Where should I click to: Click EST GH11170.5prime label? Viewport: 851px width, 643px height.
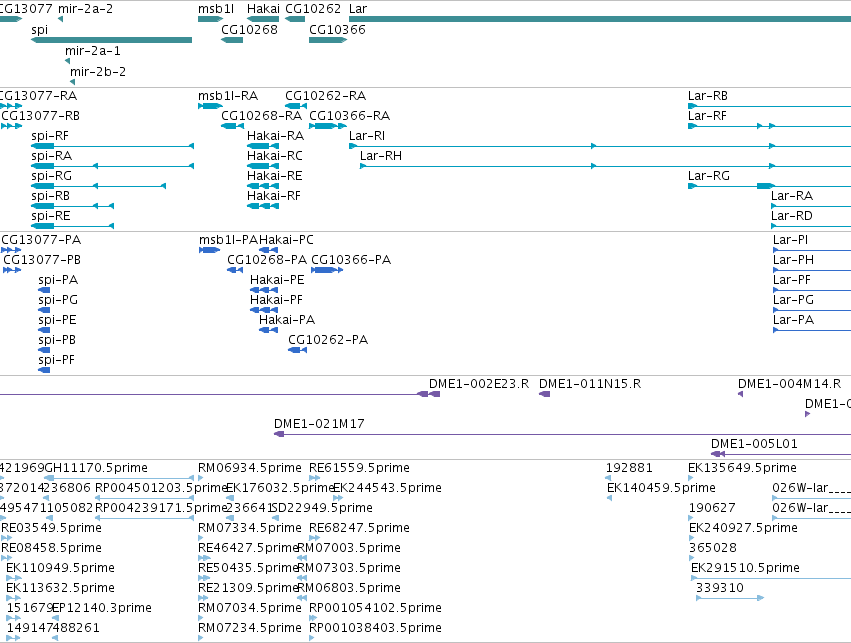(x=96, y=468)
